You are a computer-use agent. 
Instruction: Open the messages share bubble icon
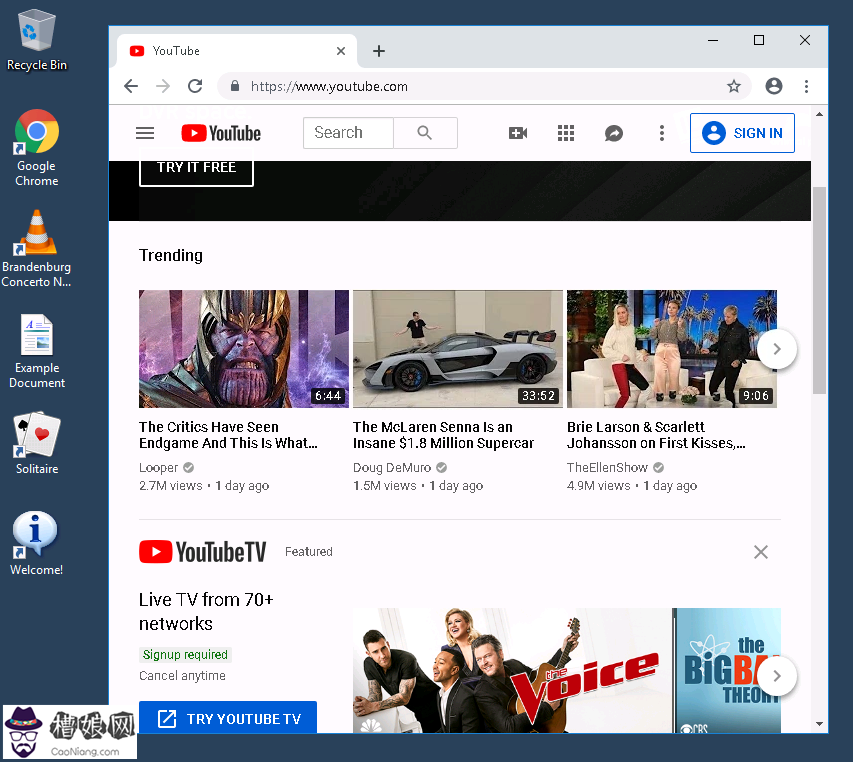coord(614,133)
